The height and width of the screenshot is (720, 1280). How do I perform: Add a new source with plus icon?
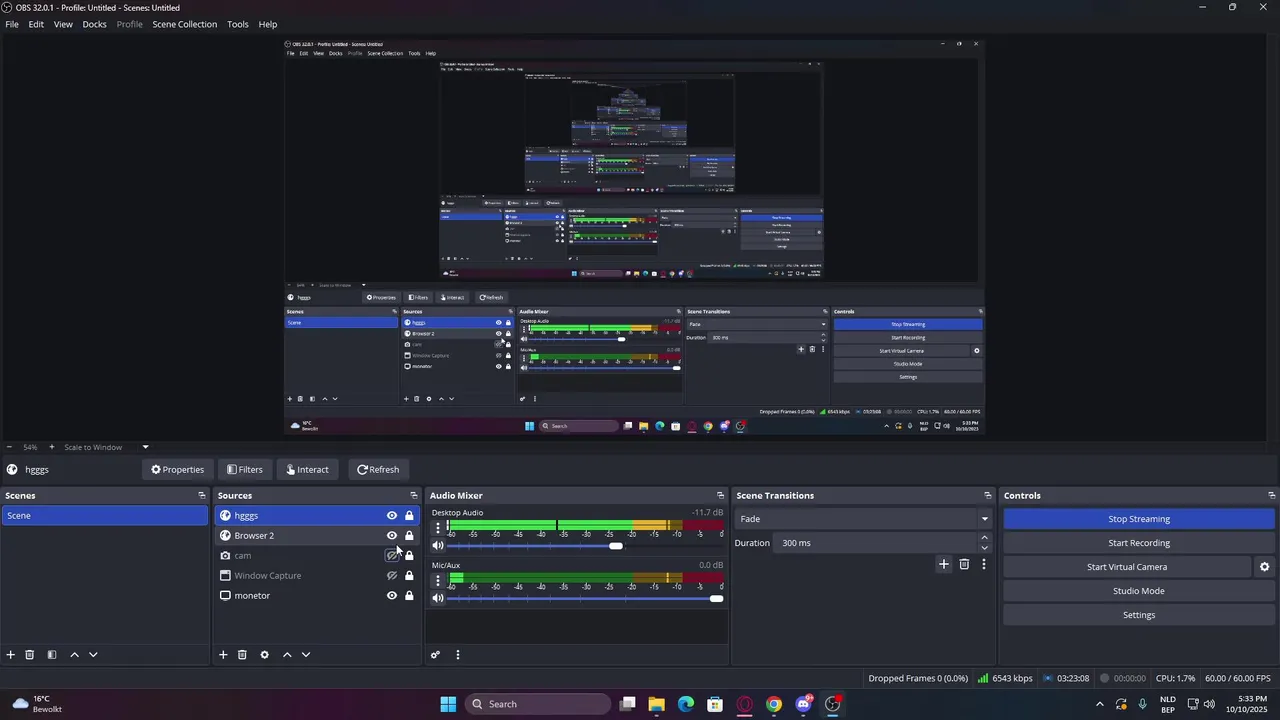(x=223, y=655)
